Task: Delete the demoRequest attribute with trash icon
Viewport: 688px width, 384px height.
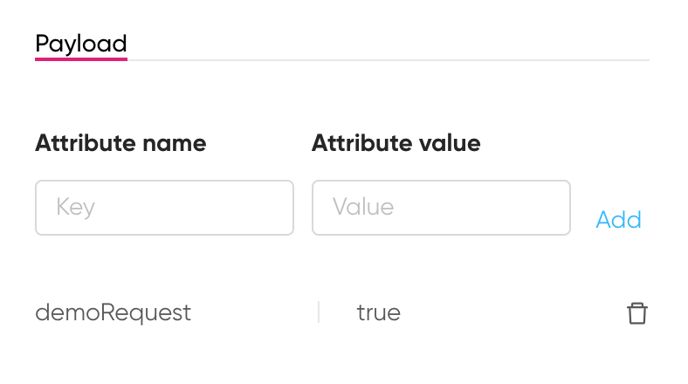Action: pos(637,313)
